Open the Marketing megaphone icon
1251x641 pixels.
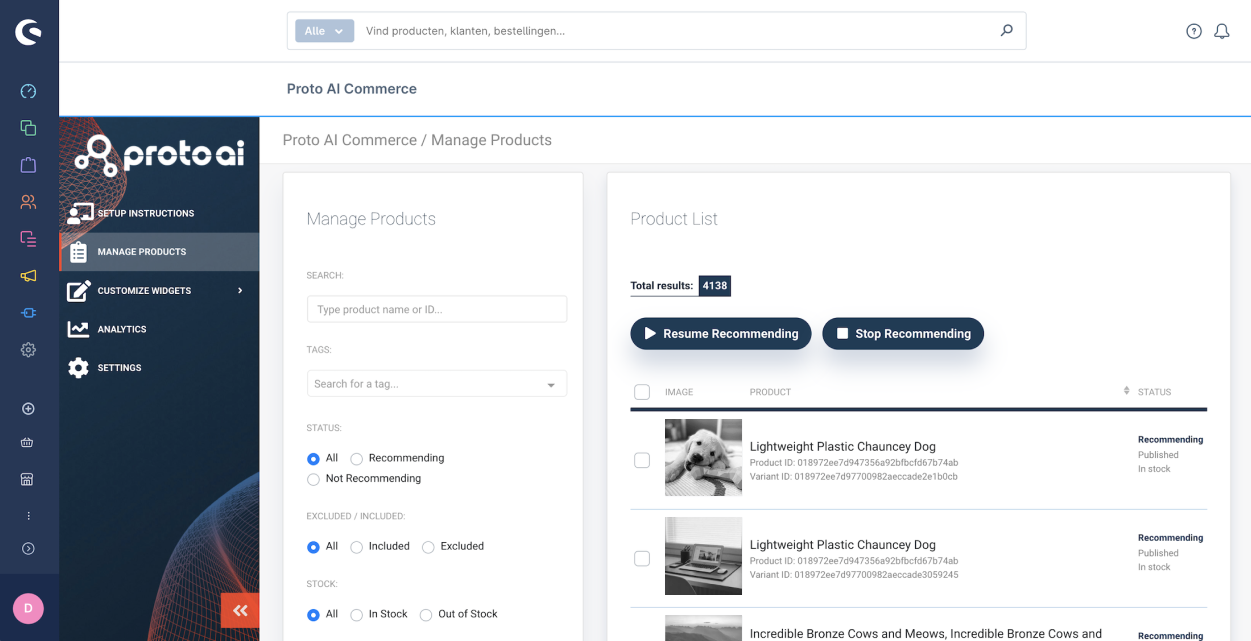click(28, 276)
